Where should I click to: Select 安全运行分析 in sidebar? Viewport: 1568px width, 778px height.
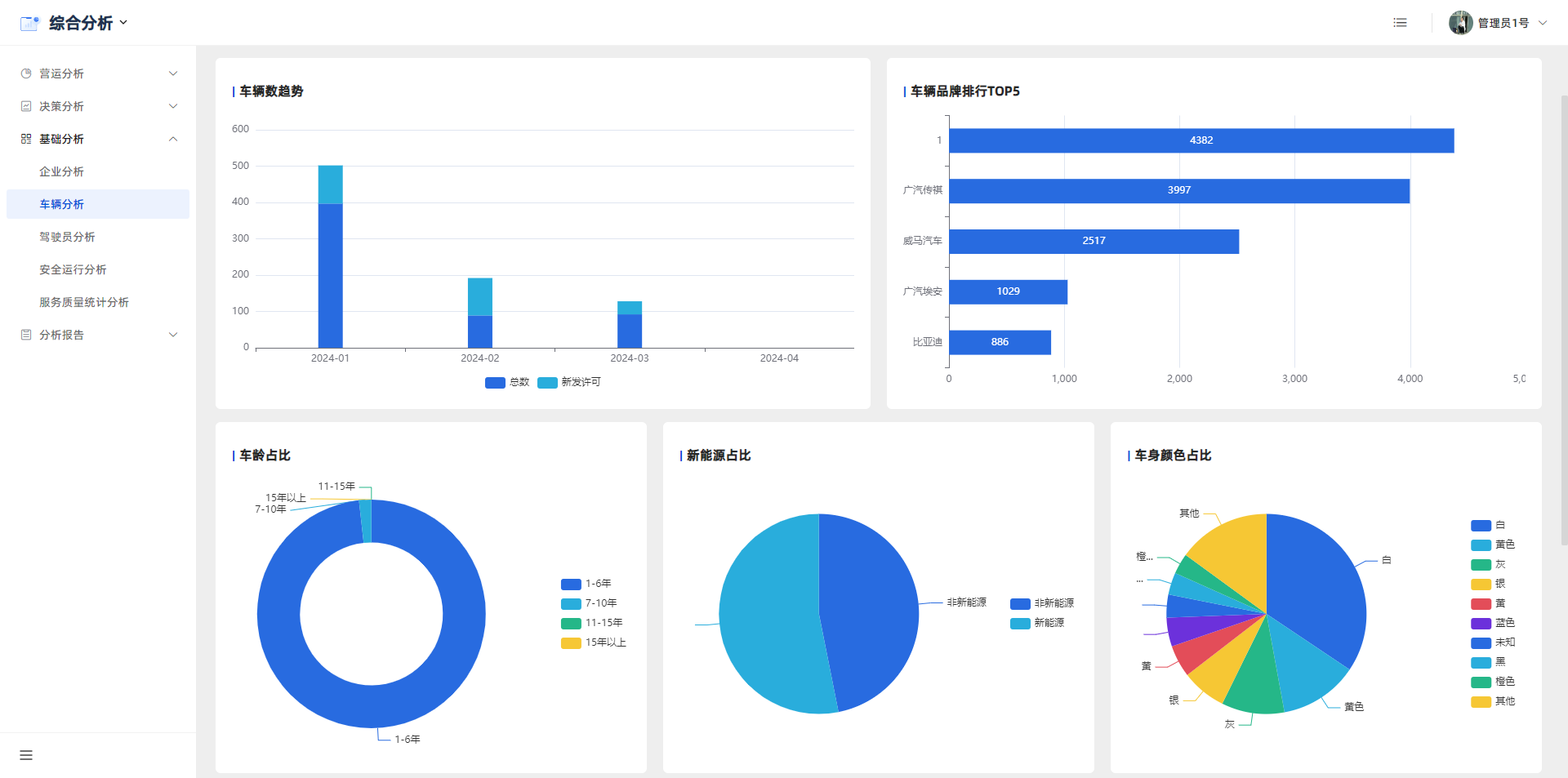click(73, 269)
